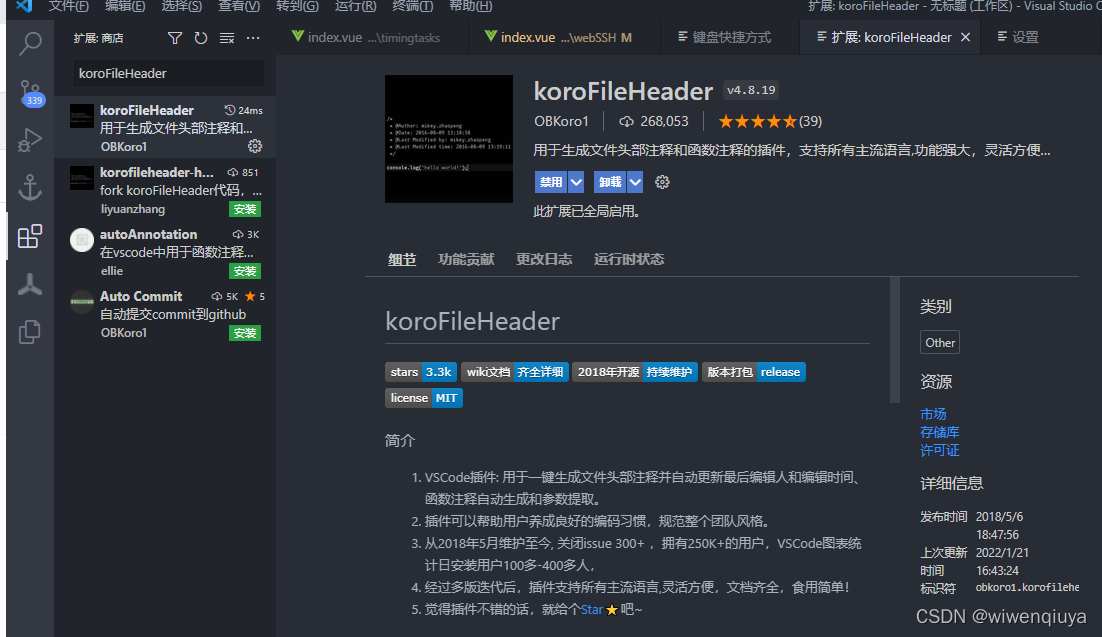Open the Search view in the activity bar
1102x637 pixels.
29,44
